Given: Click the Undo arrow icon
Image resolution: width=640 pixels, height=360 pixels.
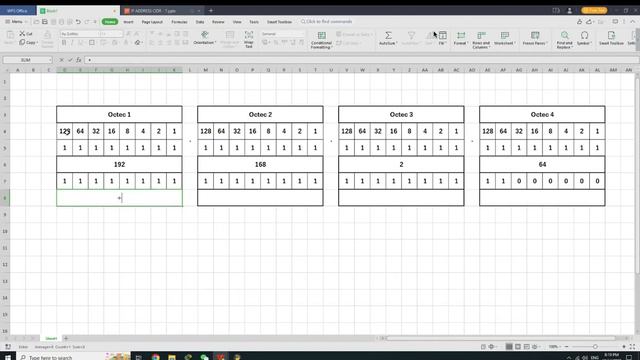Looking at the screenshot, I should pos(78,22).
